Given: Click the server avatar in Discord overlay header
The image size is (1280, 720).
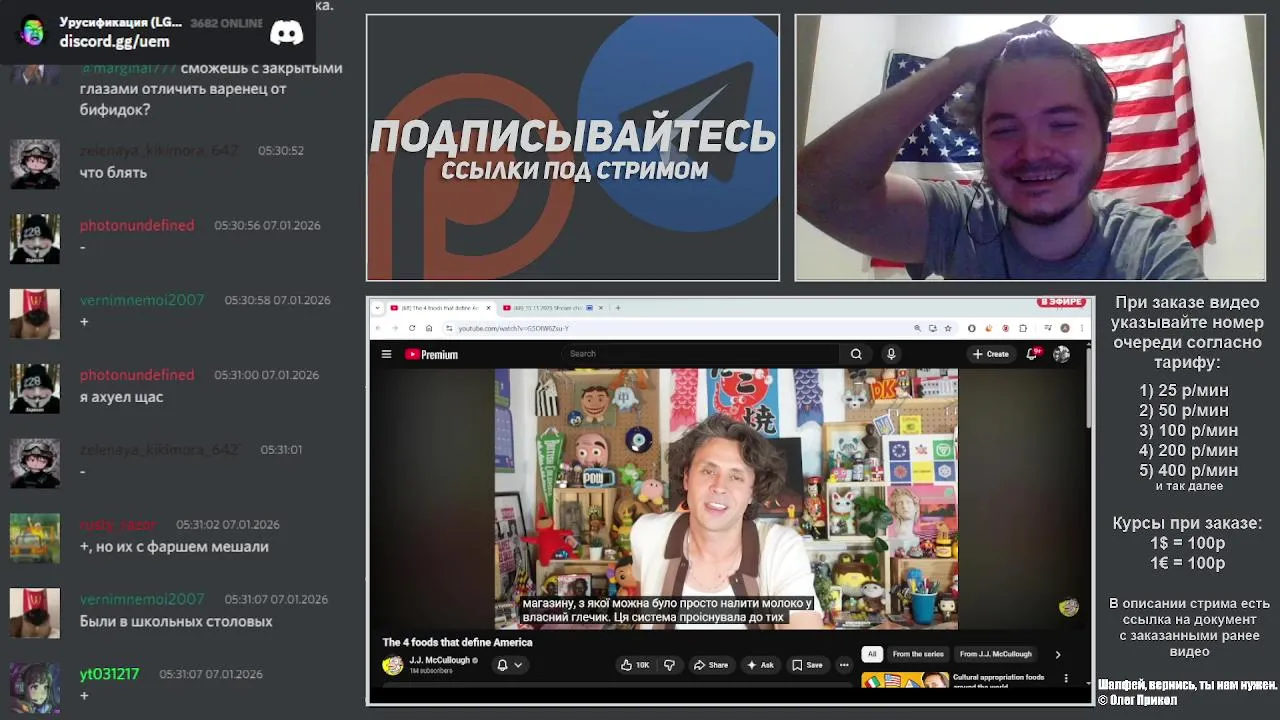Looking at the screenshot, I should pos(33,32).
